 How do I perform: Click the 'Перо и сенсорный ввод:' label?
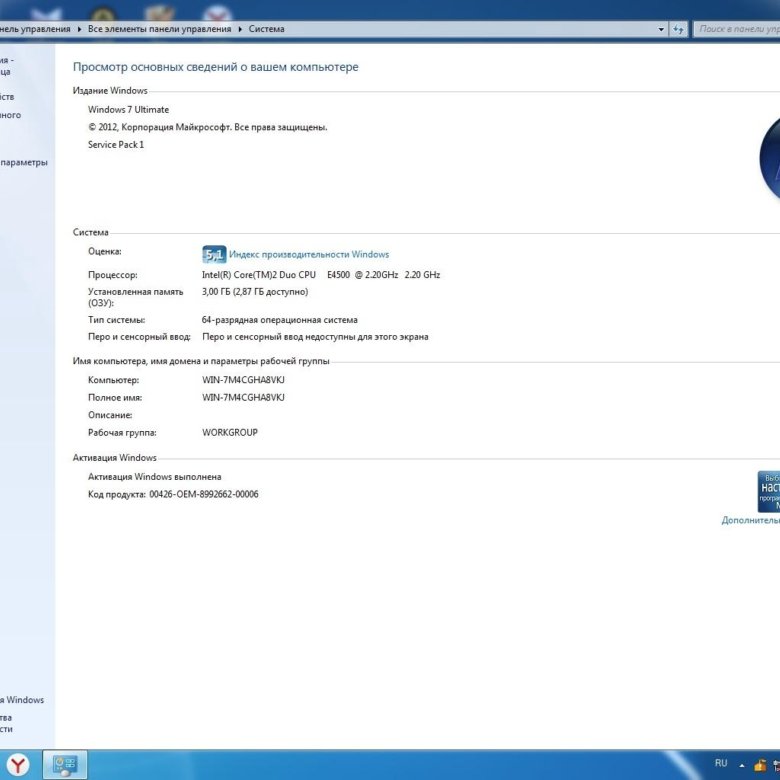tap(139, 337)
